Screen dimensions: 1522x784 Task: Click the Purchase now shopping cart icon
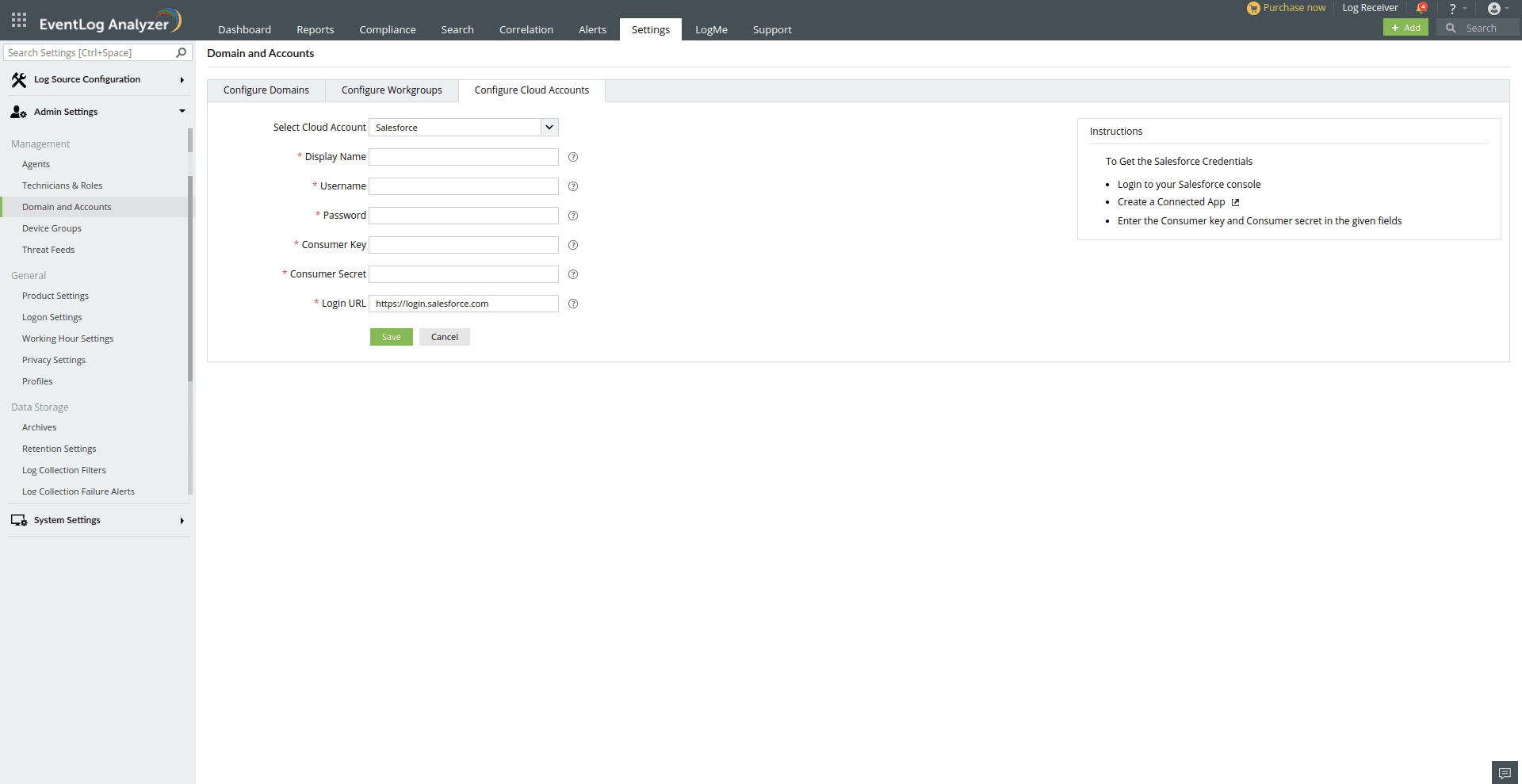click(1253, 8)
